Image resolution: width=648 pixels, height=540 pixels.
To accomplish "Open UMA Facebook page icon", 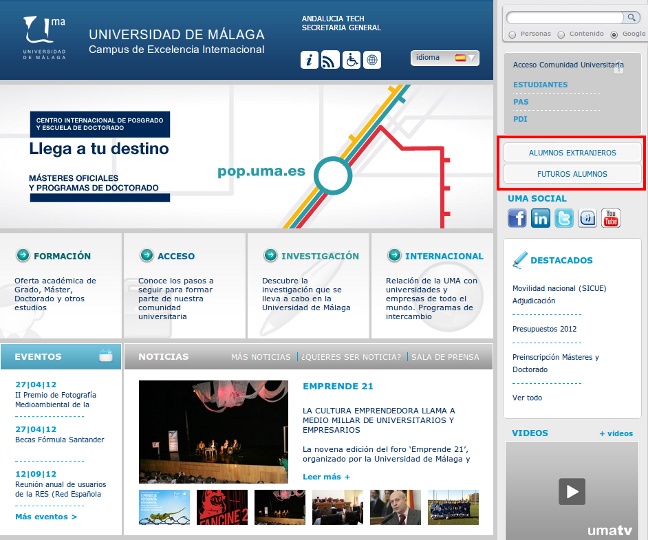I will pyautogui.click(x=517, y=218).
